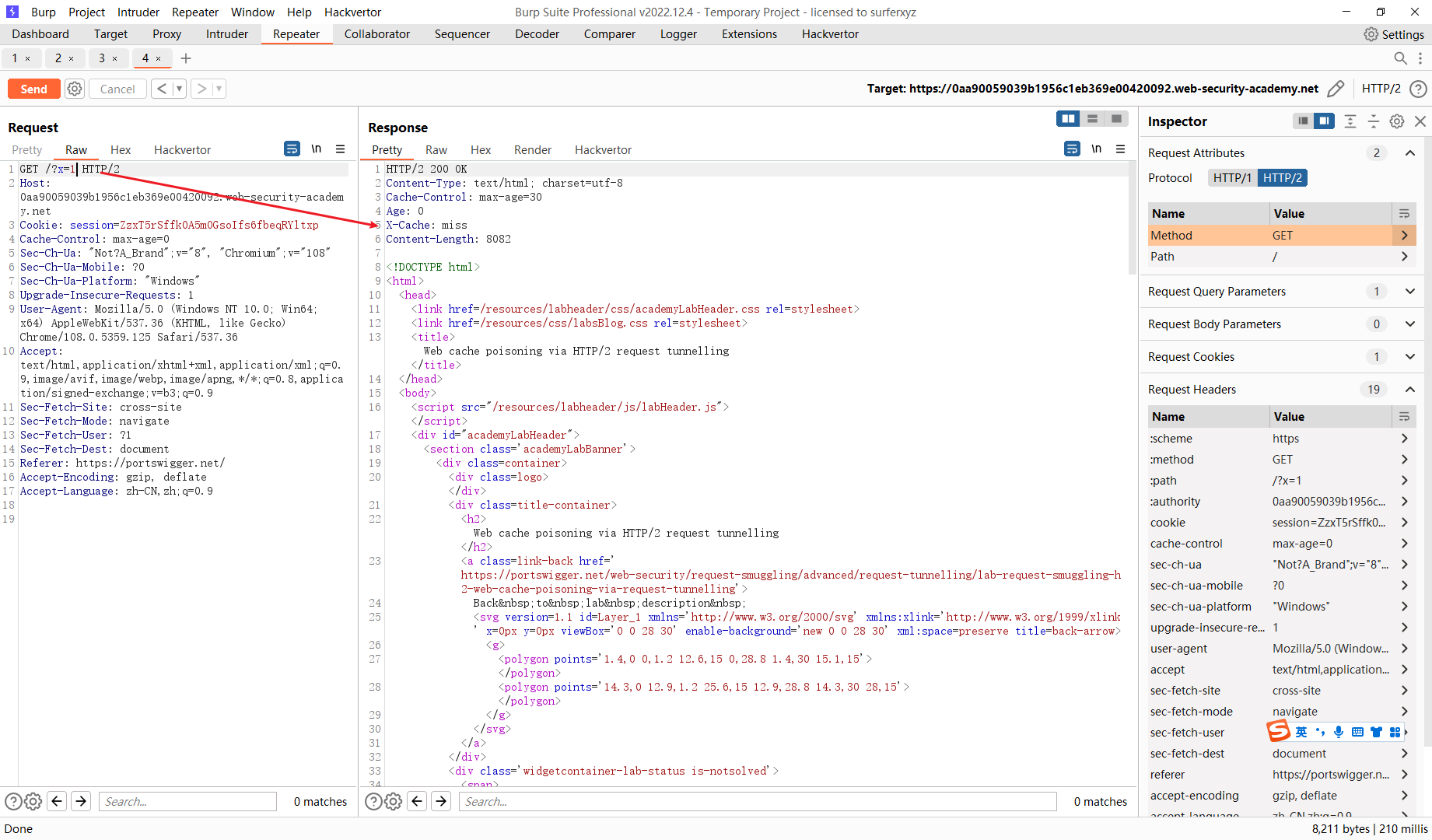Screen dimensions: 1432x840
Task: Select side-by-side layout icon
Action: pyautogui.click(x=1068, y=119)
